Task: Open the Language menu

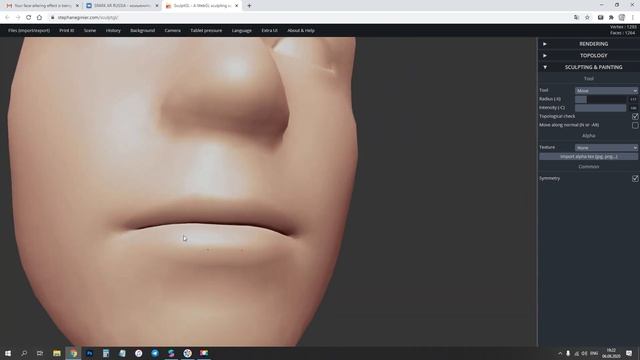Action: point(242,31)
